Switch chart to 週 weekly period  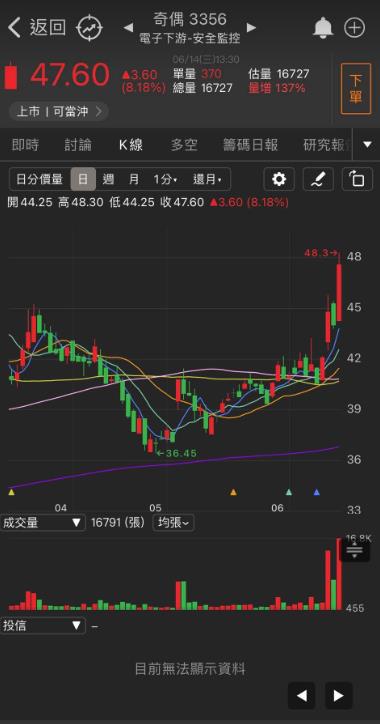click(109, 179)
